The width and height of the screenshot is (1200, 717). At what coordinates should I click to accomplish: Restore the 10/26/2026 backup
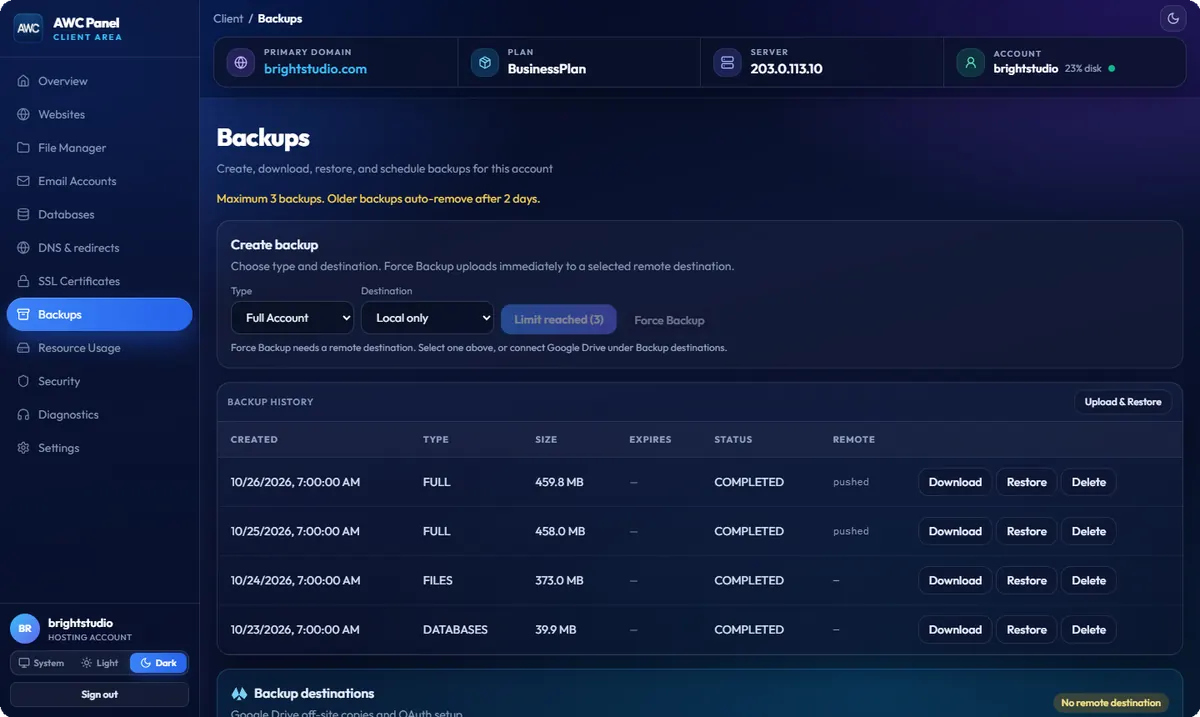pyautogui.click(x=1026, y=482)
